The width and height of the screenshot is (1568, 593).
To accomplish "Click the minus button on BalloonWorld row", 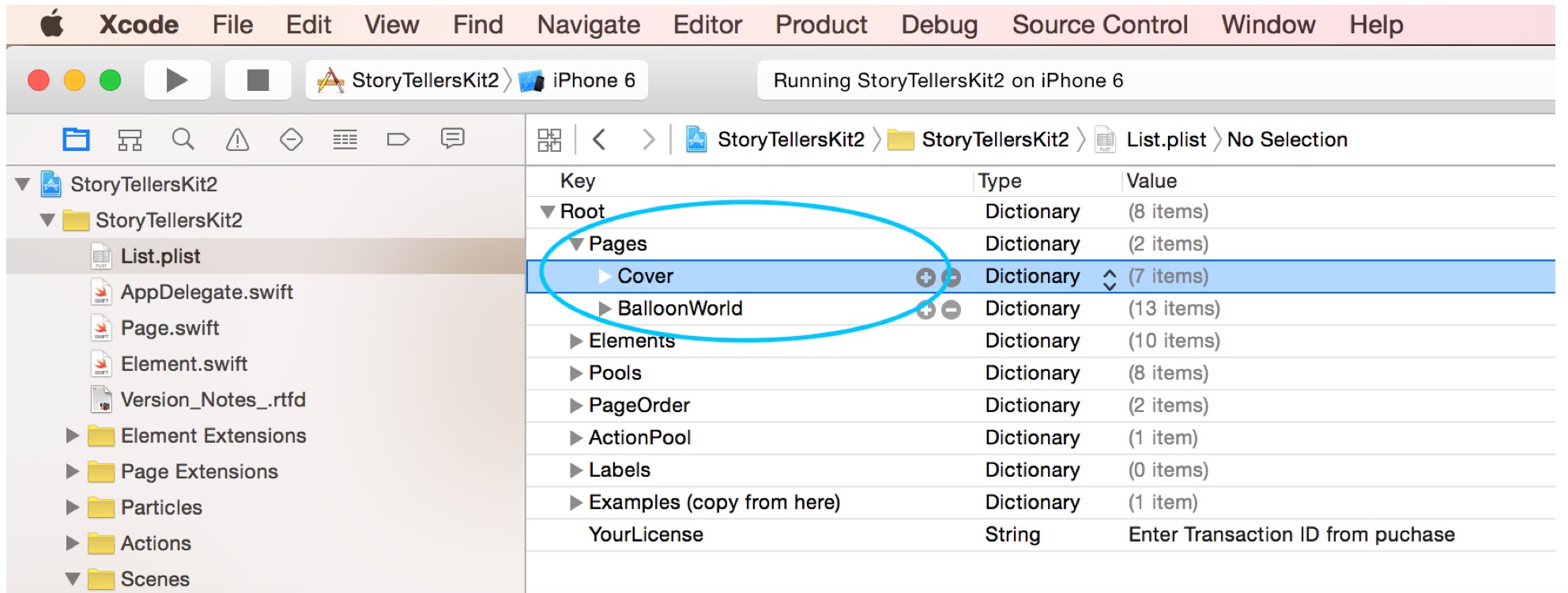I will tap(952, 309).
